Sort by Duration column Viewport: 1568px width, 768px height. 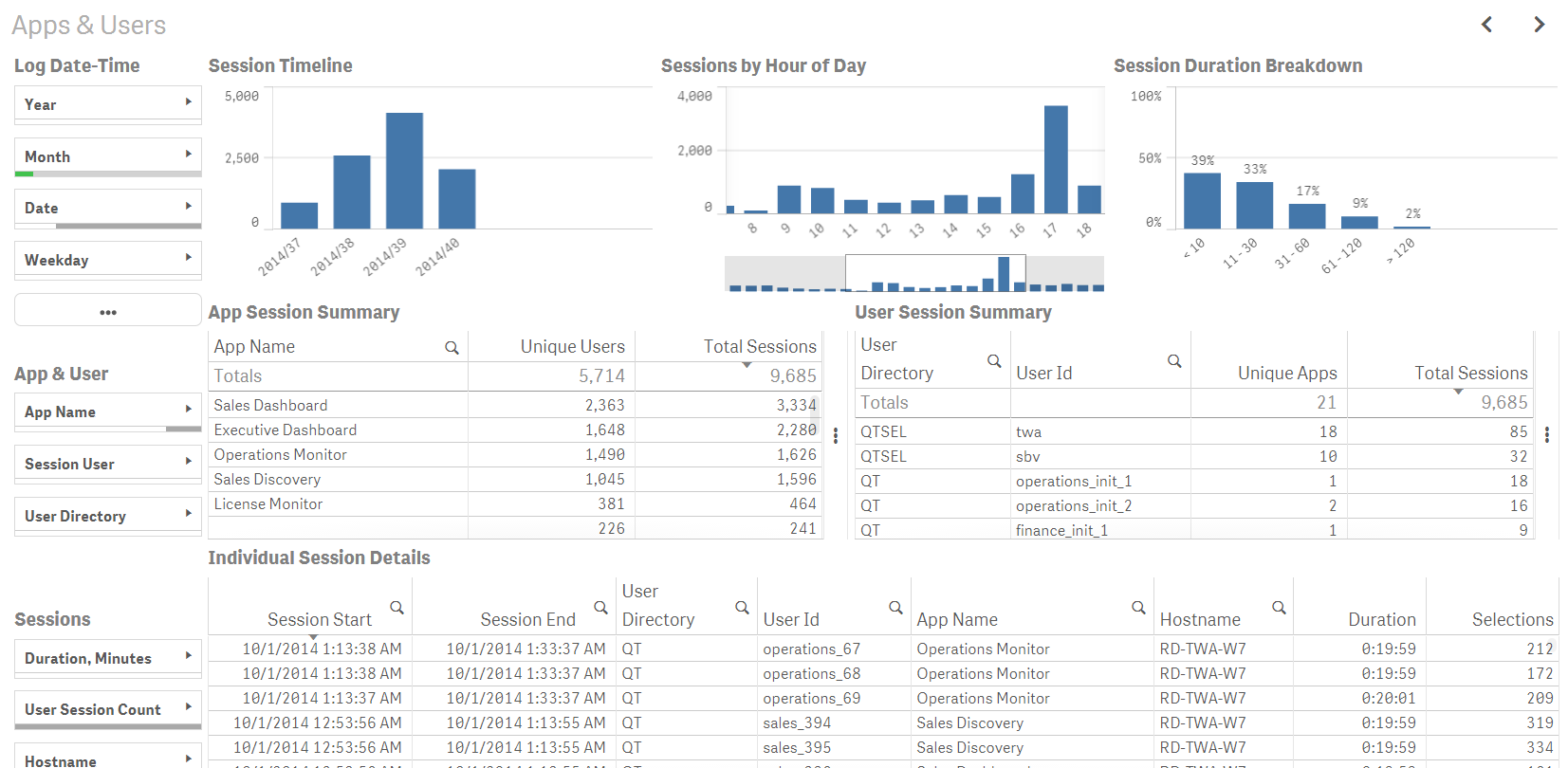coord(1382,619)
